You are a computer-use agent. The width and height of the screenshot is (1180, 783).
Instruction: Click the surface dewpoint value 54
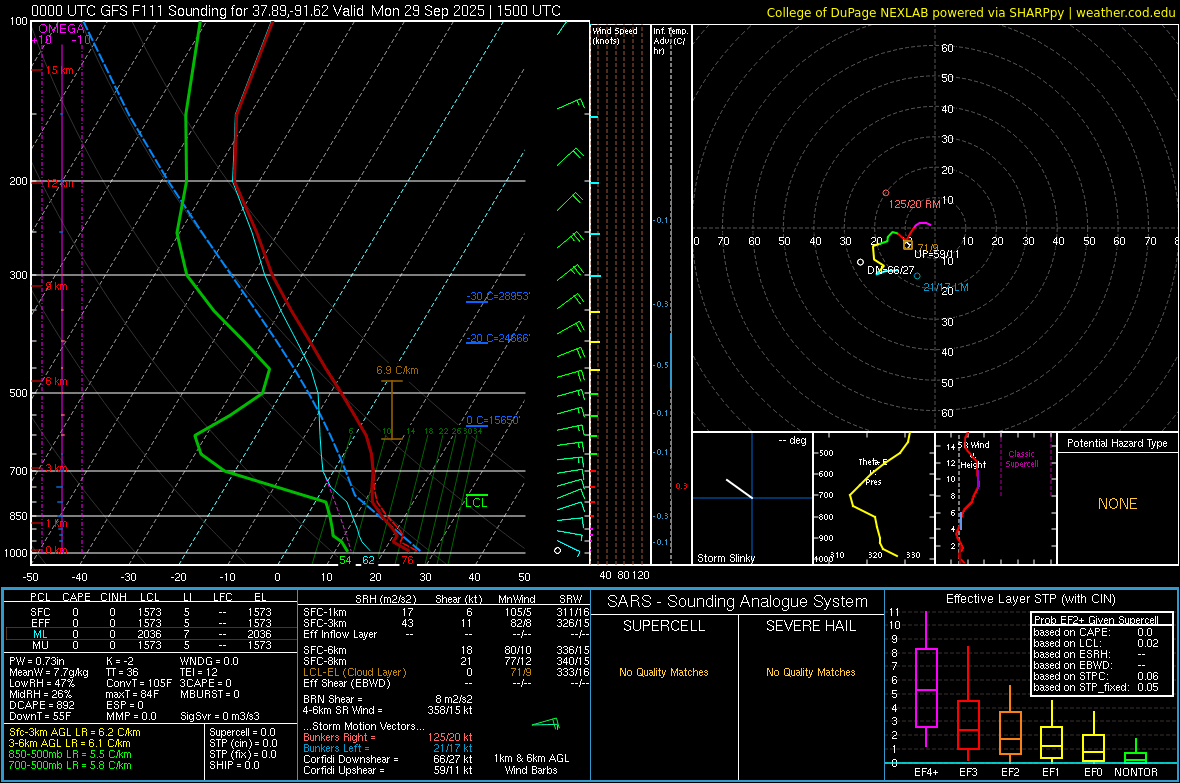[345, 560]
